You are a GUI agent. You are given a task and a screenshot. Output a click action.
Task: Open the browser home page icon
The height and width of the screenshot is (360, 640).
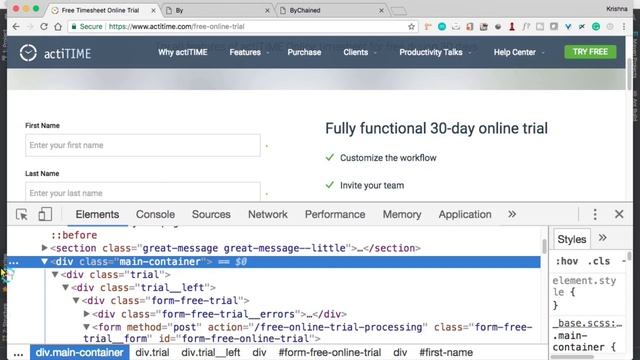pos(58,27)
